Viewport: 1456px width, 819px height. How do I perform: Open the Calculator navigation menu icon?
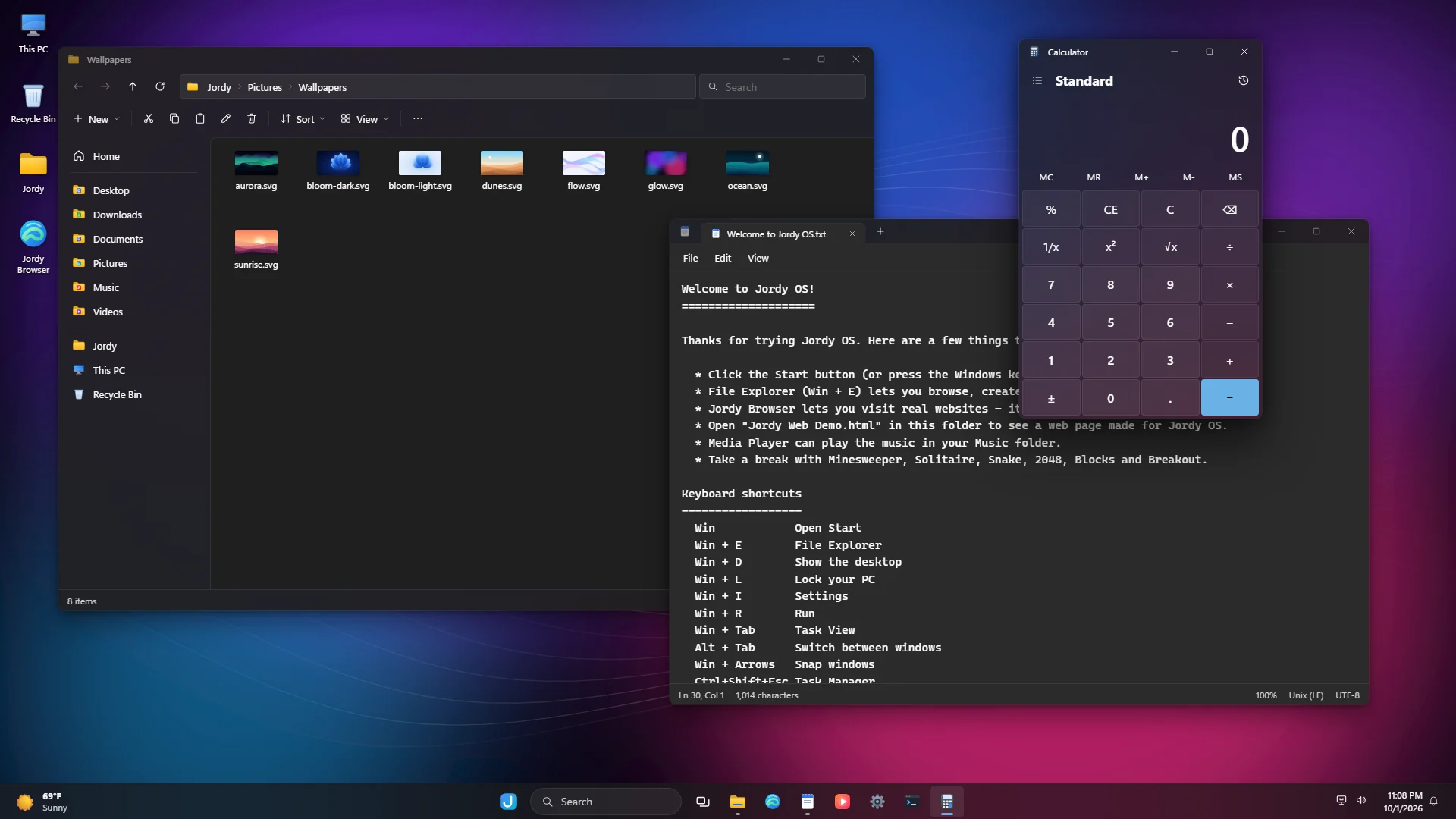click(1037, 80)
